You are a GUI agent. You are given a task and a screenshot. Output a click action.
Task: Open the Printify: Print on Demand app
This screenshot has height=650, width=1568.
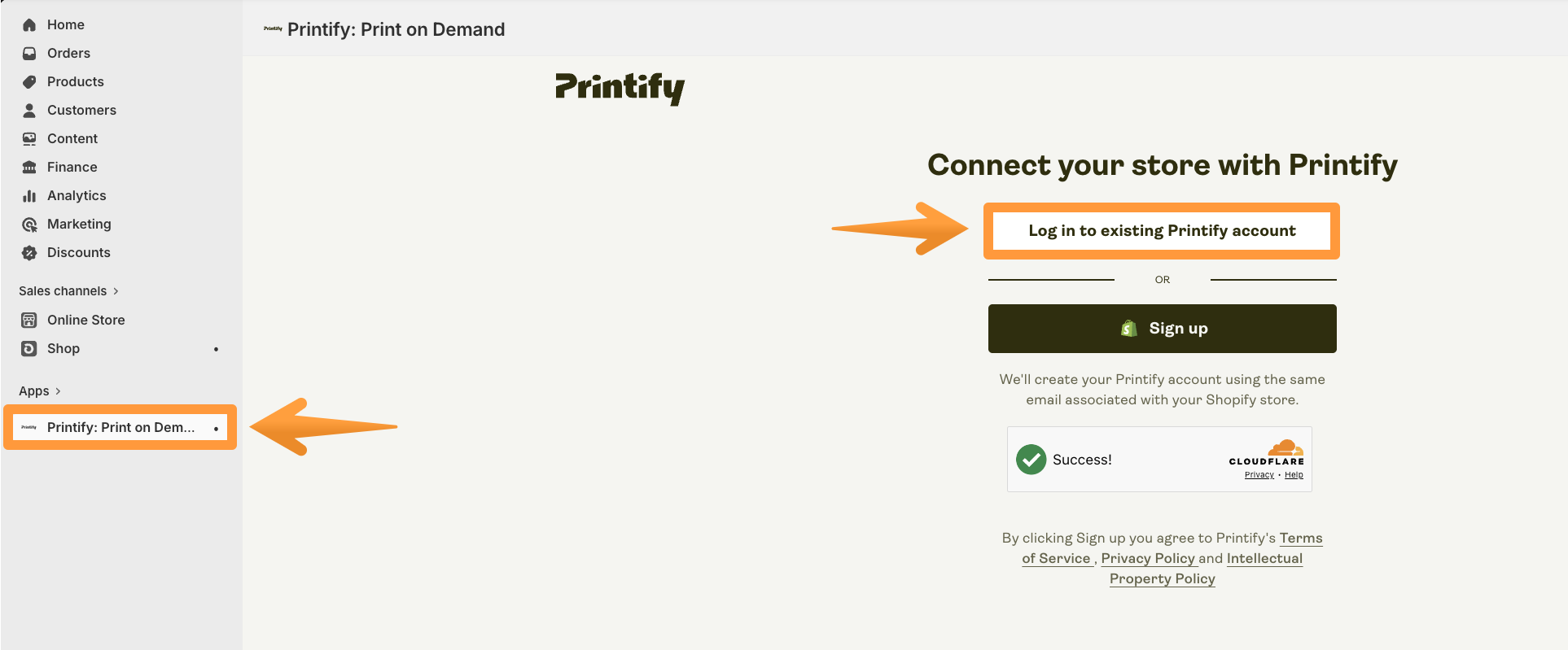(120, 427)
